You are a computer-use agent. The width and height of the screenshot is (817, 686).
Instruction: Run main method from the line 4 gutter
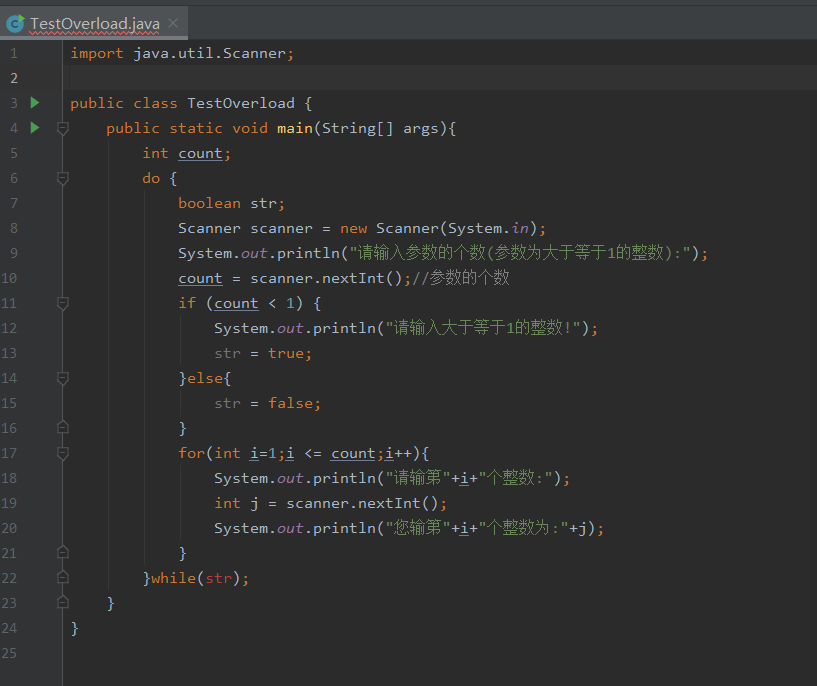click(35, 128)
